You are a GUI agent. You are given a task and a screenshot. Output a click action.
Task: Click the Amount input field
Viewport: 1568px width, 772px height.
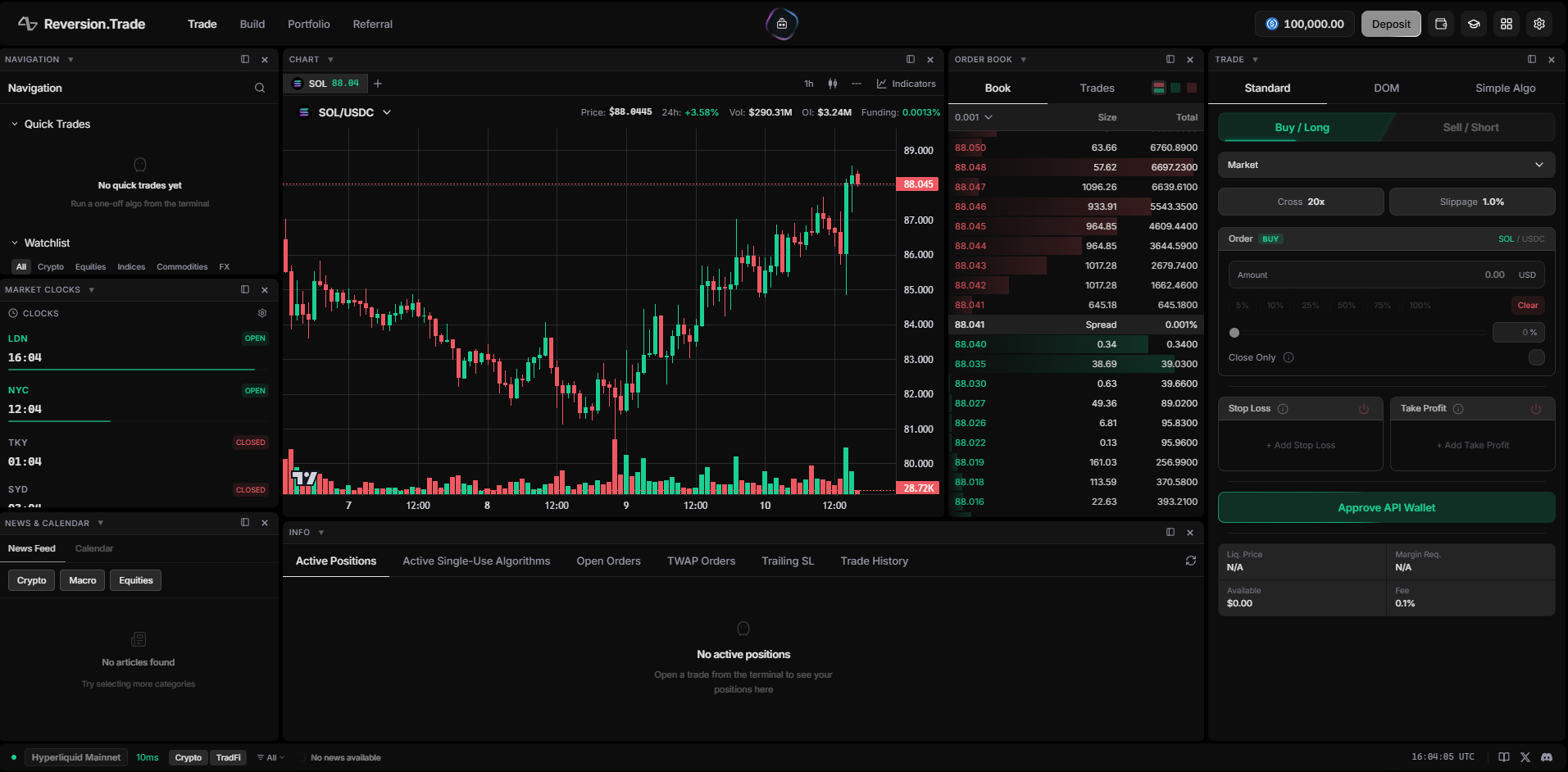click(1385, 275)
